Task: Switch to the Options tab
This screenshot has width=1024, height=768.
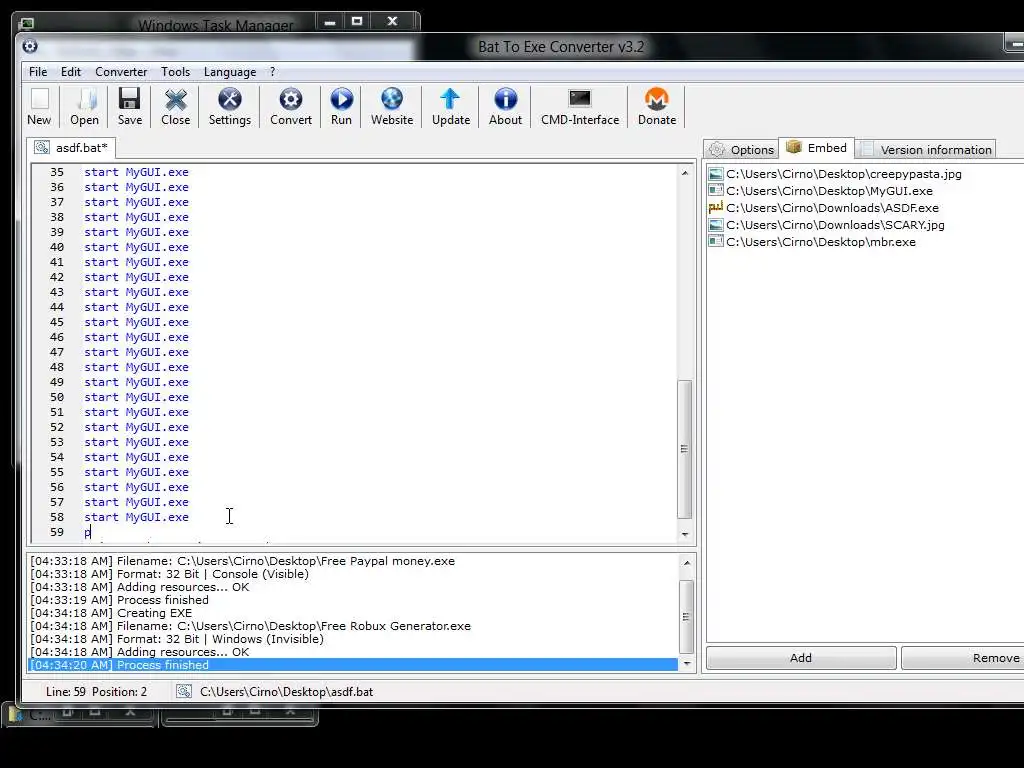Action: [x=741, y=150]
